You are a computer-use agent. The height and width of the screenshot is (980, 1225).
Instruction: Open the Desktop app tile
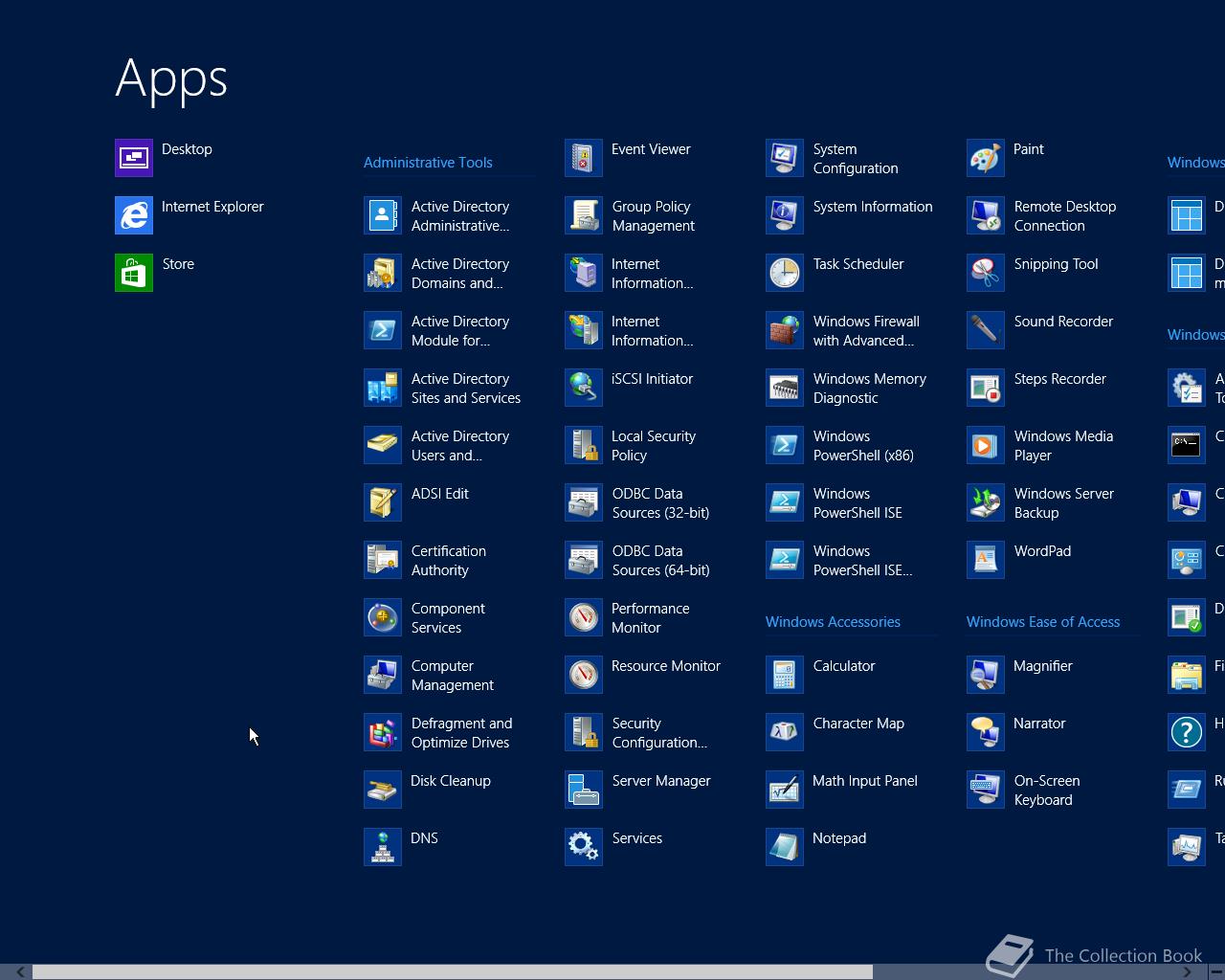(x=134, y=158)
